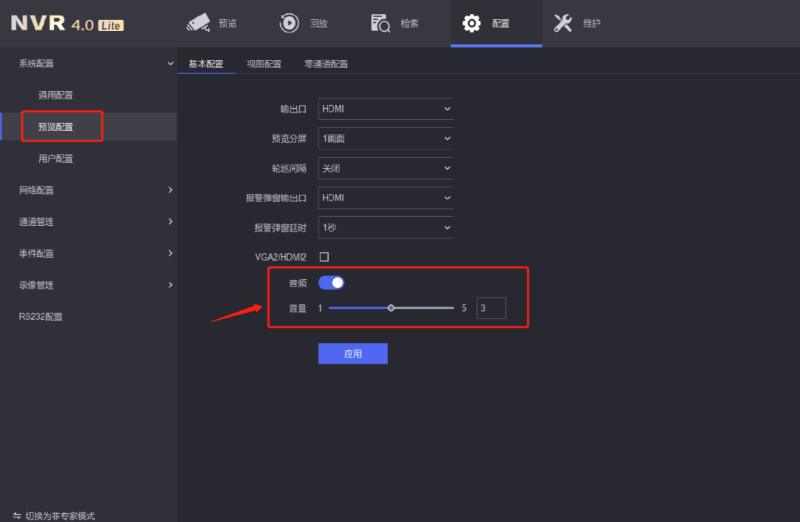This screenshot has height=522, width=800.
Task: Open RS232配置 in the sidebar
Action: click(x=41, y=316)
